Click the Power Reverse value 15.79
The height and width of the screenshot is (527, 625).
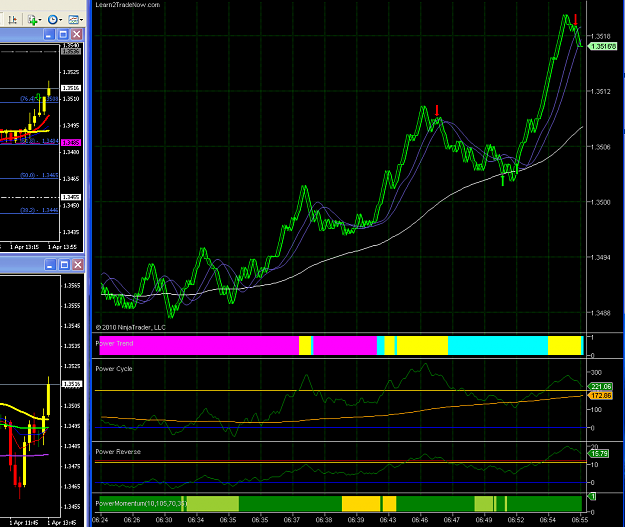point(598,453)
